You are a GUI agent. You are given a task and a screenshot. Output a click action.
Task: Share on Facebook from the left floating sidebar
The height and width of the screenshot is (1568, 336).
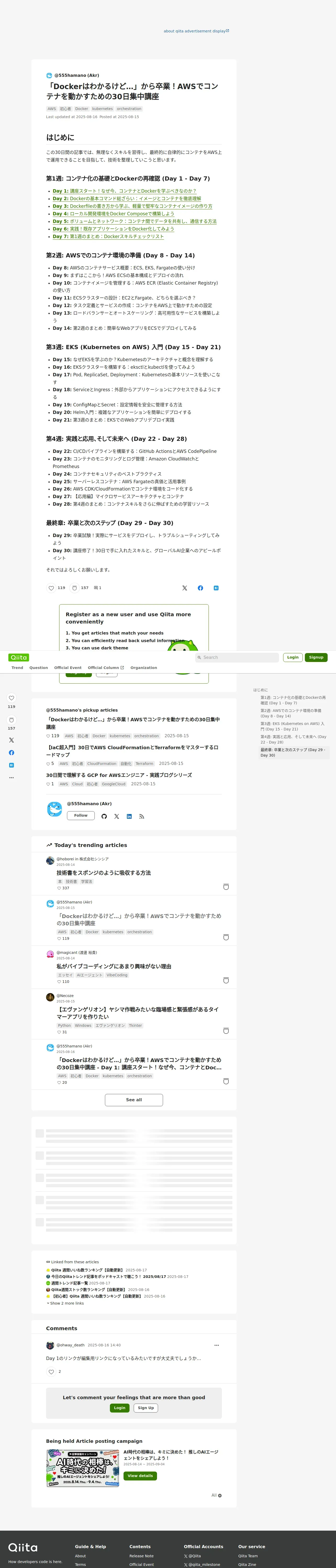point(11,753)
